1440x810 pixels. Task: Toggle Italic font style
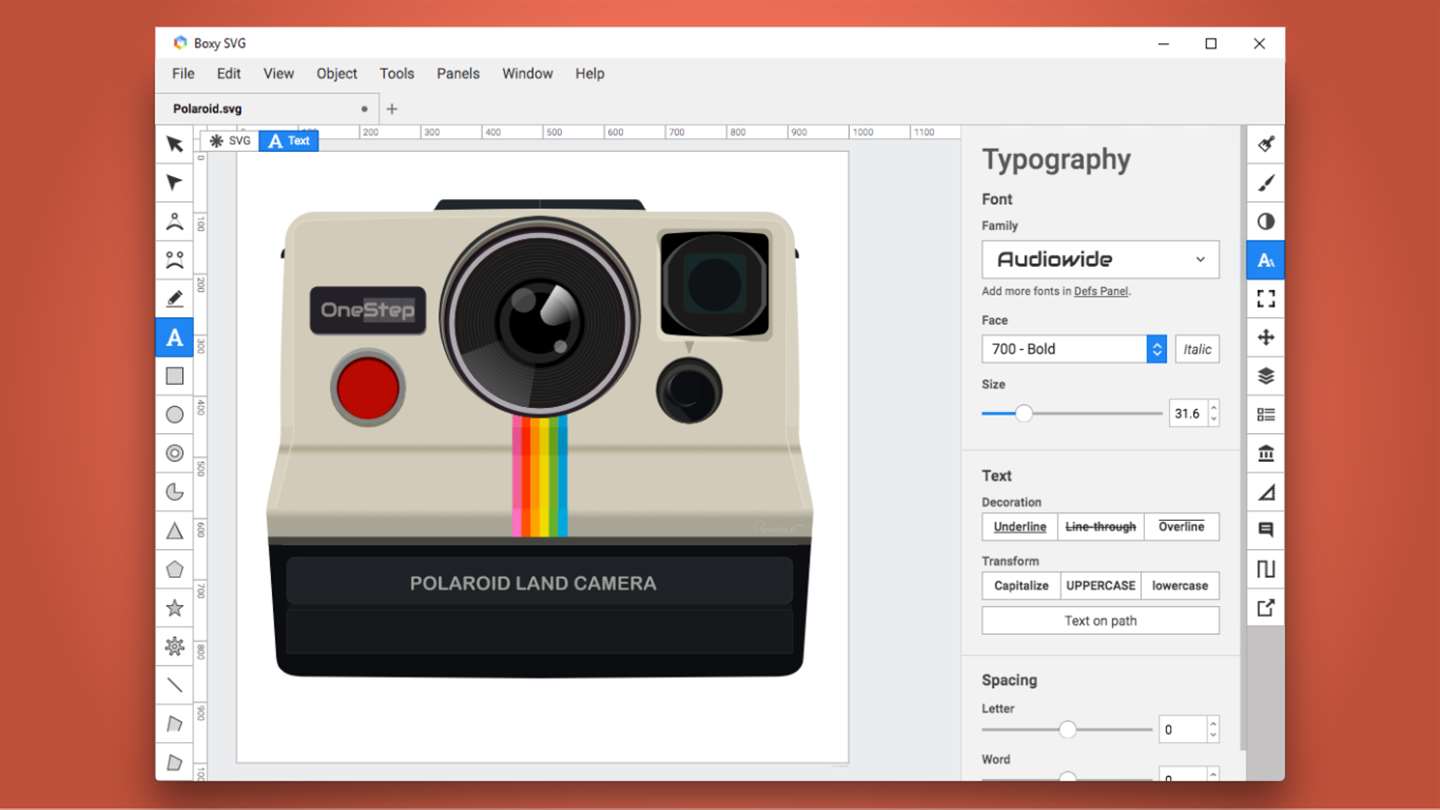click(1197, 349)
